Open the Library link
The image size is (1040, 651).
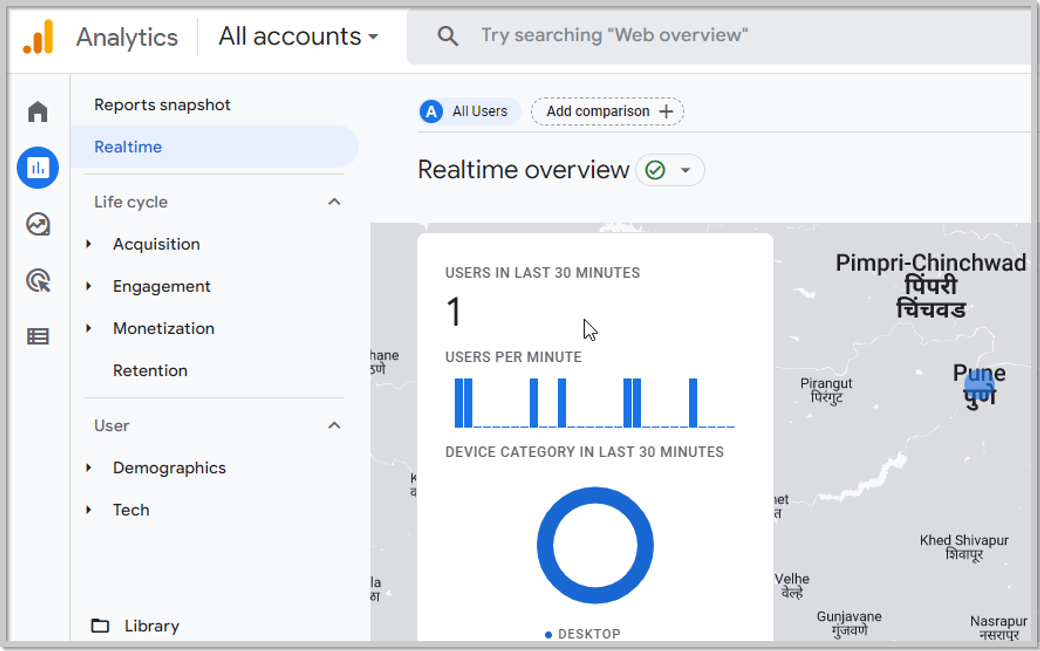coord(152,626)
